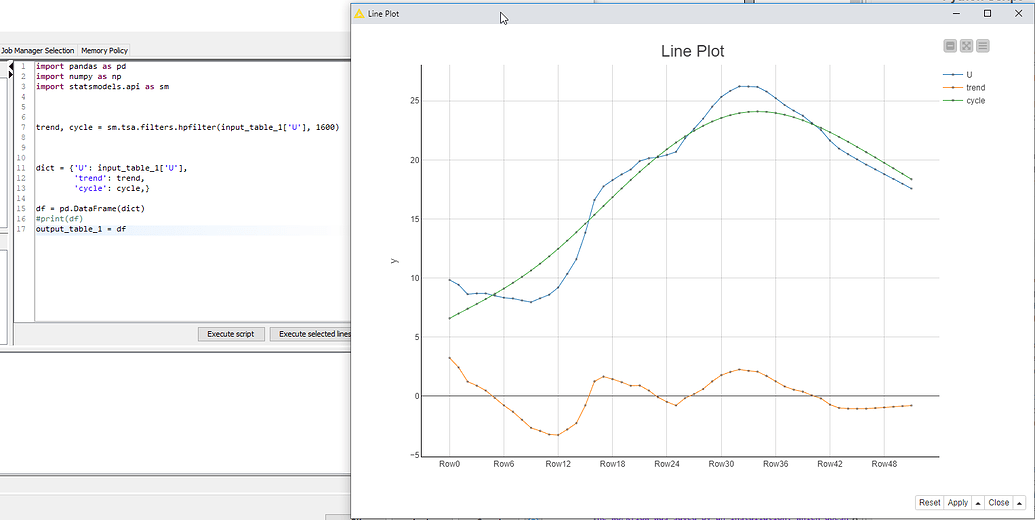1035x520 pixels.
Task: Place cursor on 'import pandas as pd' line
Action: (81, 66)
